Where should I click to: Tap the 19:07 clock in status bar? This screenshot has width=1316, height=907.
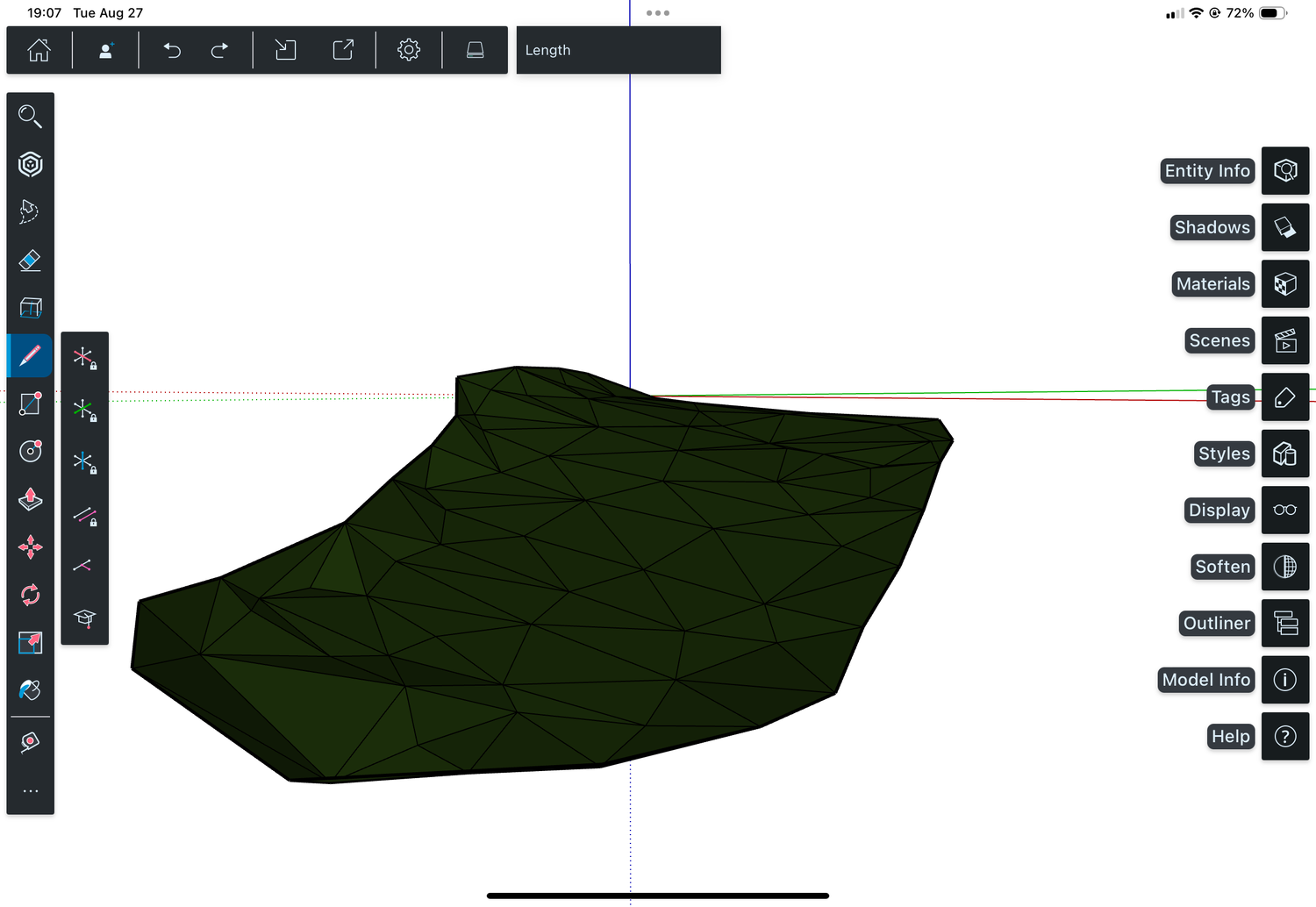click(x=44, y=13)
